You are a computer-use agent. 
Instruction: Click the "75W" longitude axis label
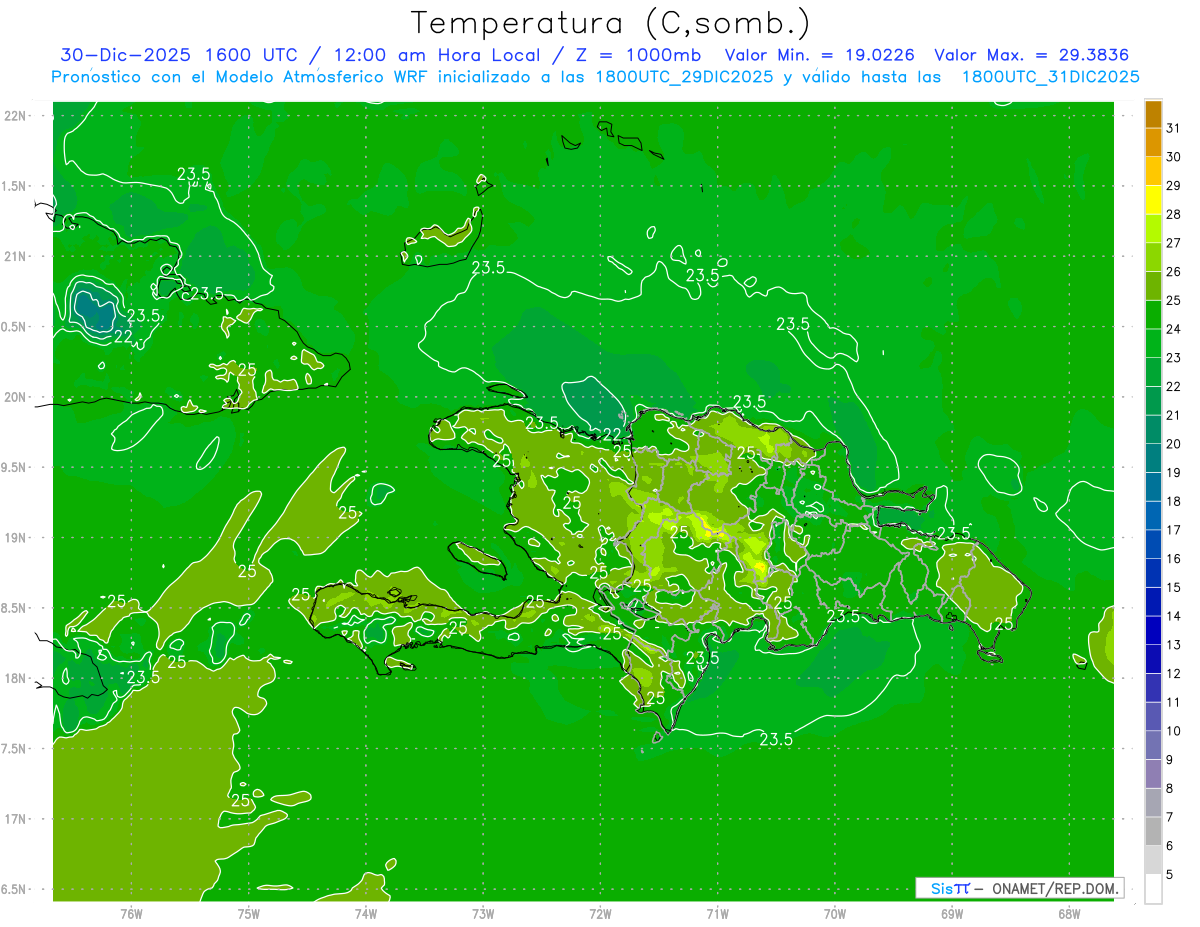point(249,914)
